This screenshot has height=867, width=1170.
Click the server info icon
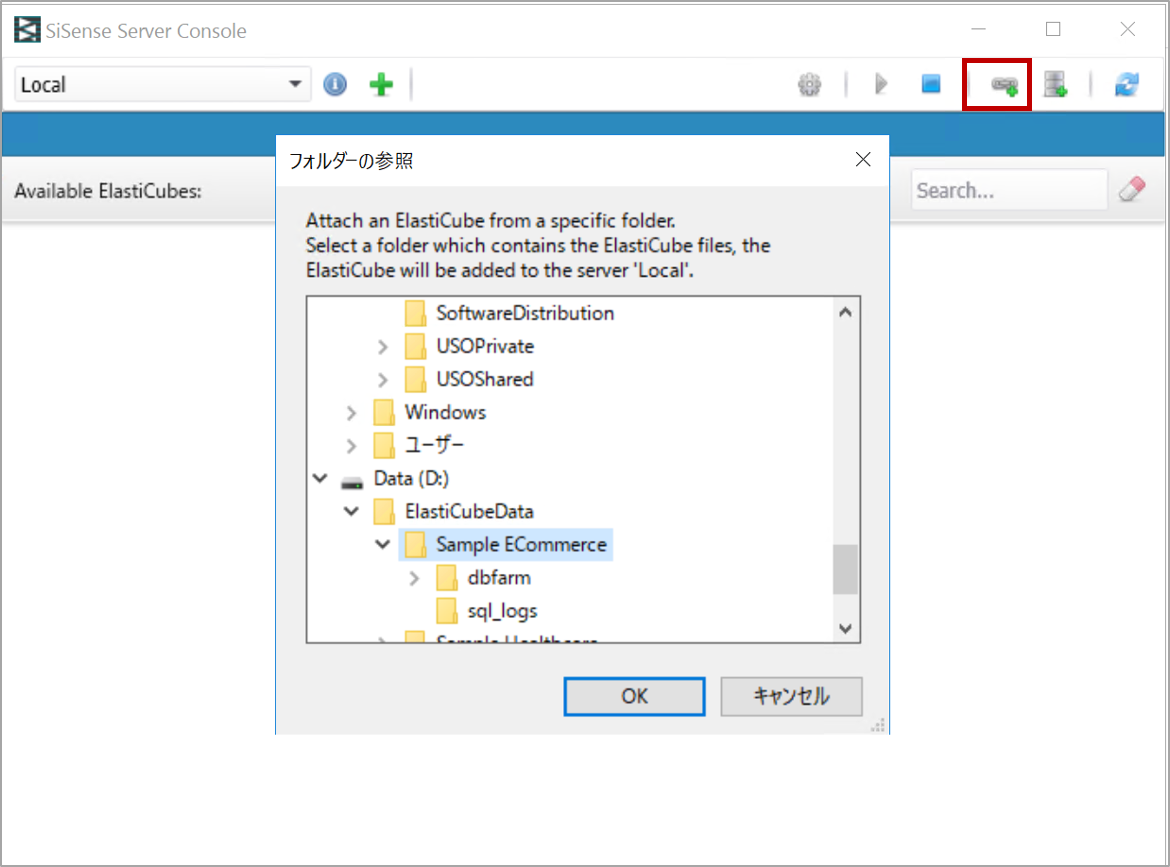[335, 84]
